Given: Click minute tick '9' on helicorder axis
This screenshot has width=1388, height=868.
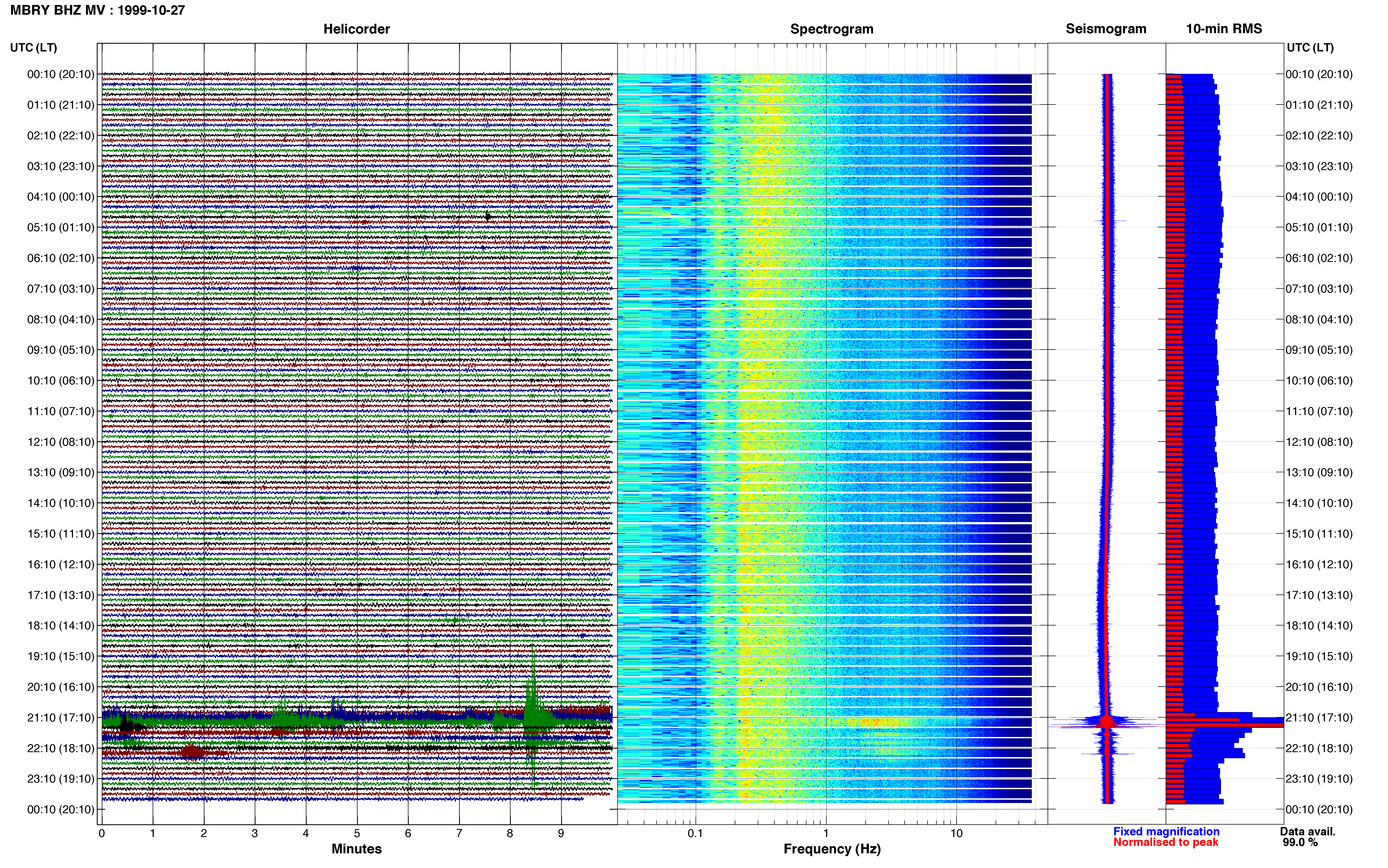Looking at the screenshot, I should (x=561, y=833).
